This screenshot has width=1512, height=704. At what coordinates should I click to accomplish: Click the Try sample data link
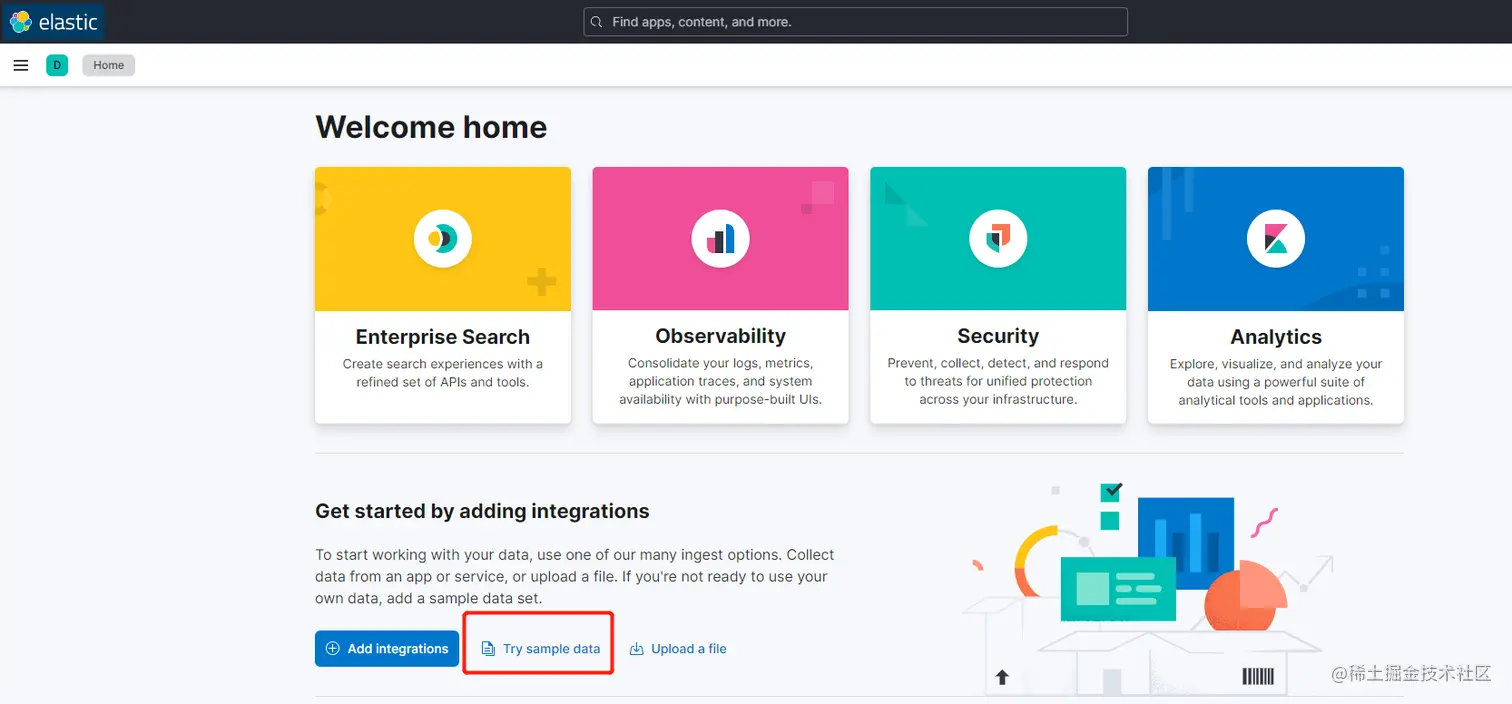tap(540, 649)
